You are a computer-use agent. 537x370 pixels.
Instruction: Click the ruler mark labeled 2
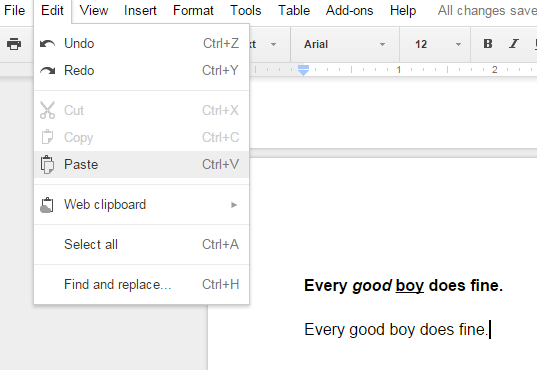point(495,70)
